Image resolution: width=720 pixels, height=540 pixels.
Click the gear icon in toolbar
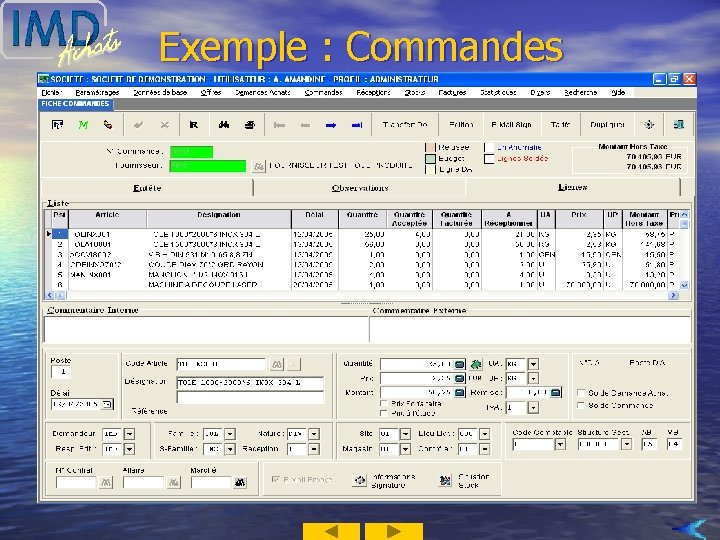pos(649,124)
